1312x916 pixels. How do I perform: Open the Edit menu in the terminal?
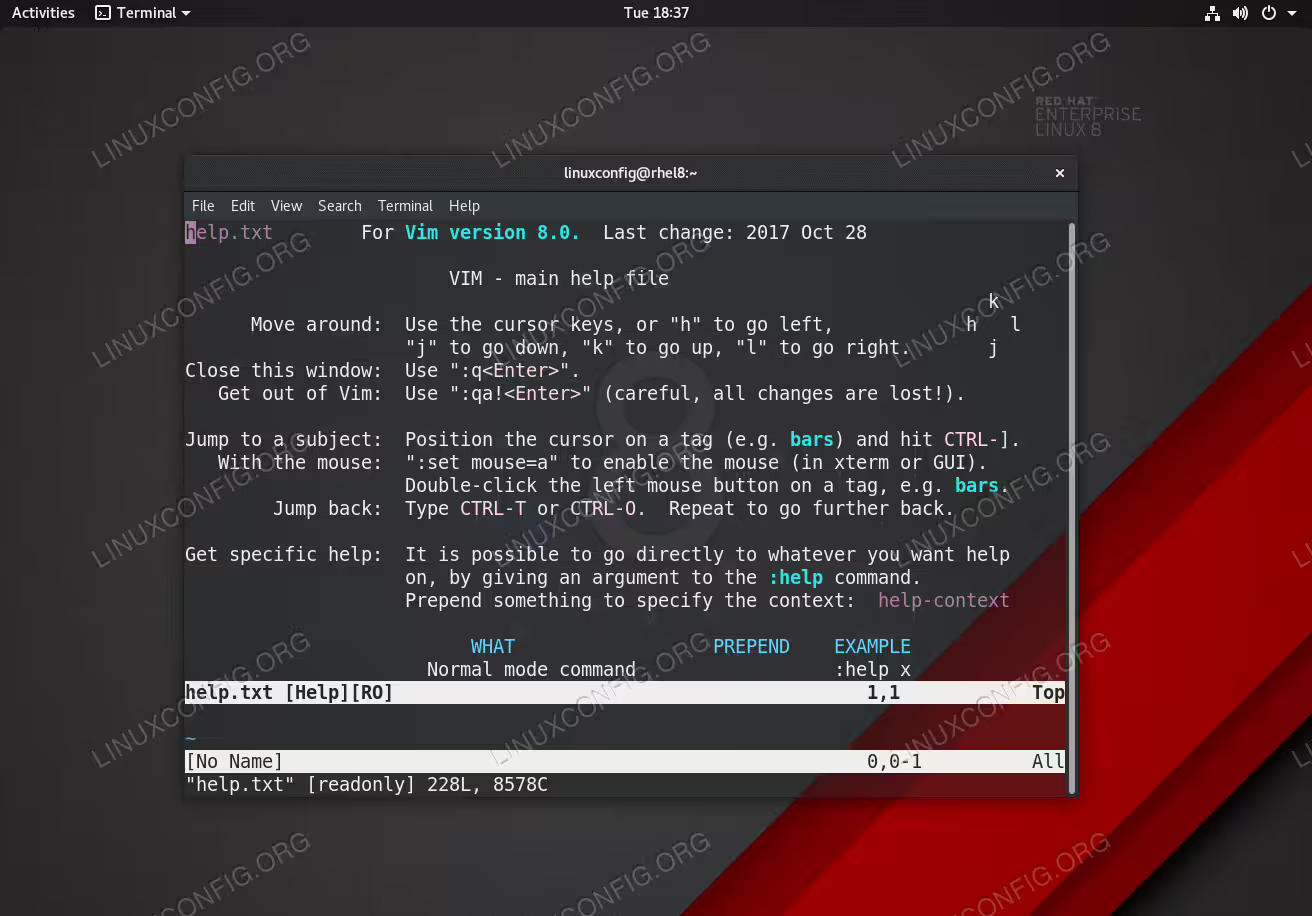pyautogui.click(x=243, y=206)
